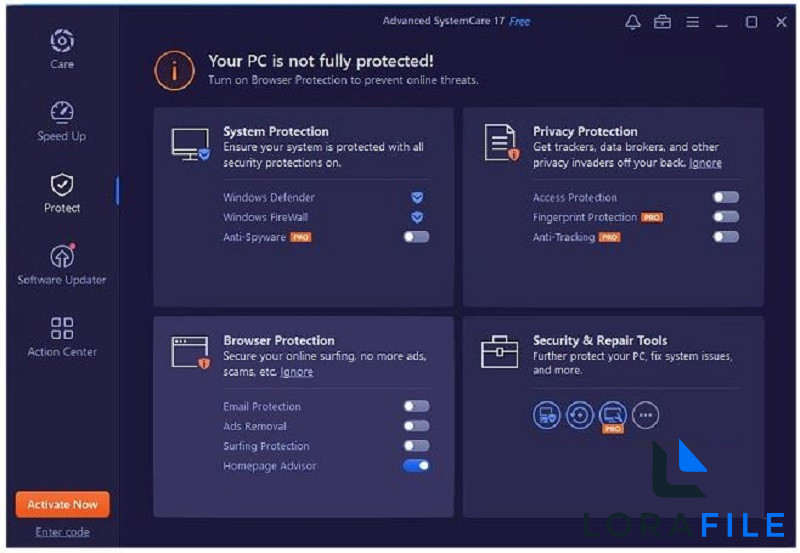This screenshot has width=800, height=553.
Task: Enable Fingerprint Protection switch
Action: [x=726, y=217]
